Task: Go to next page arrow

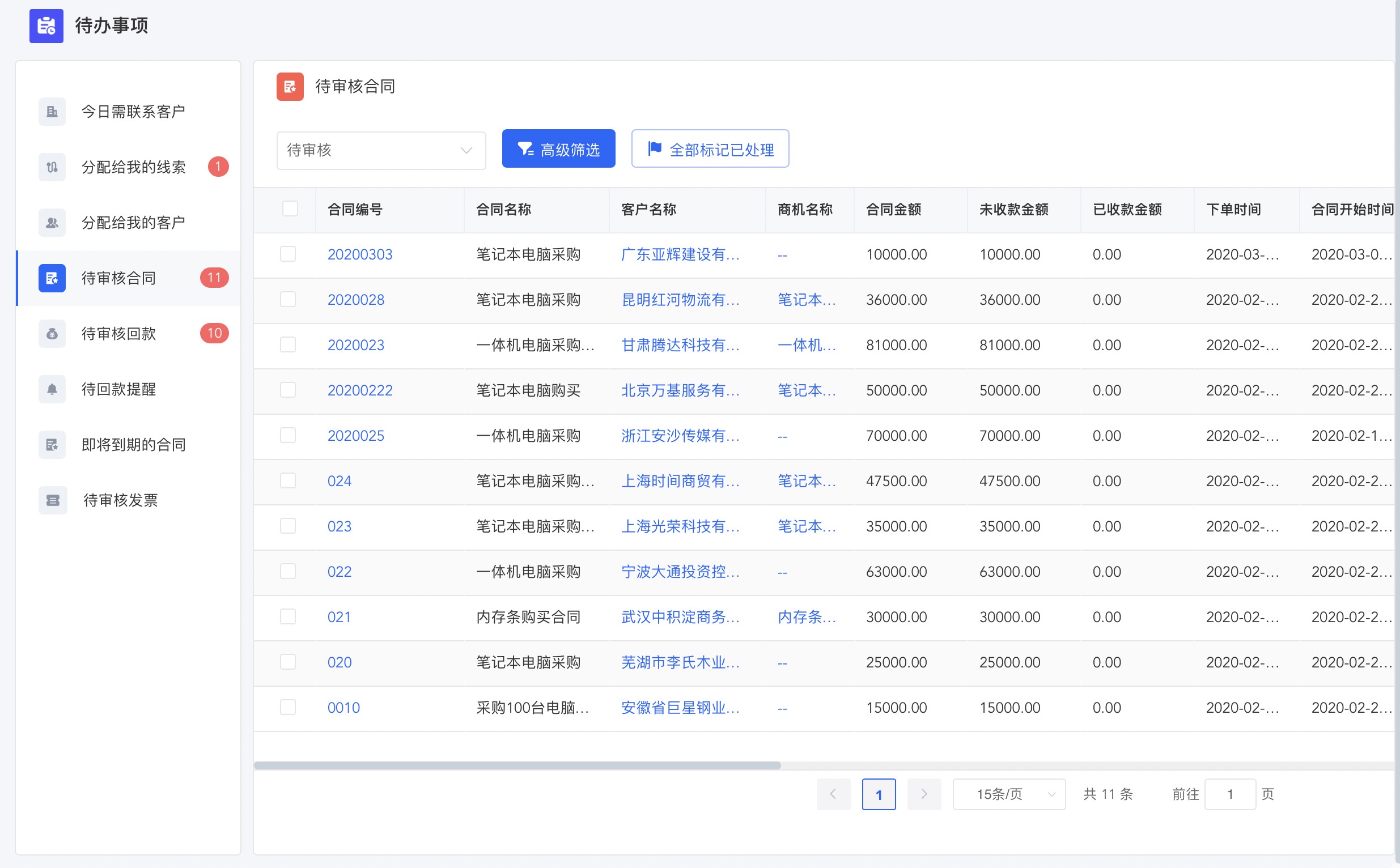Action: click(923, 794)
